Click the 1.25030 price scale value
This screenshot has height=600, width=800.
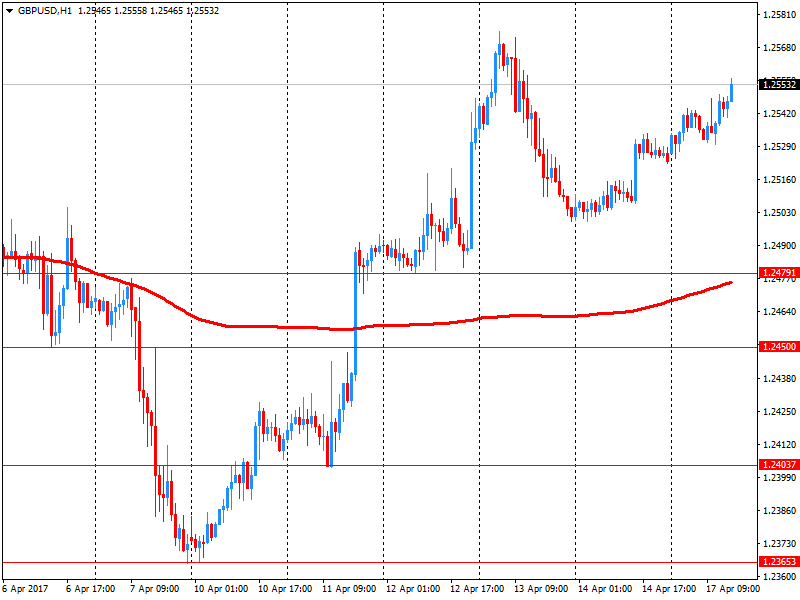(x=779, y=212)
